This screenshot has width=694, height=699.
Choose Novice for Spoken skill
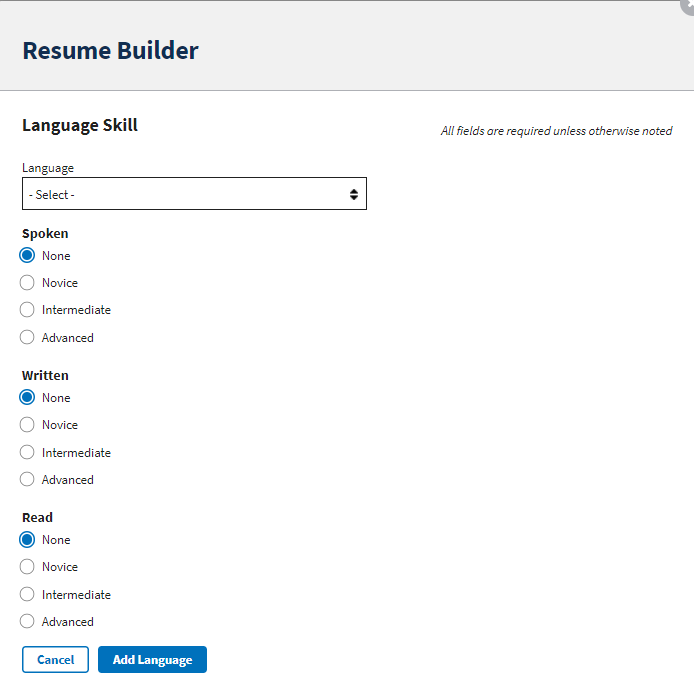(27, 283)
